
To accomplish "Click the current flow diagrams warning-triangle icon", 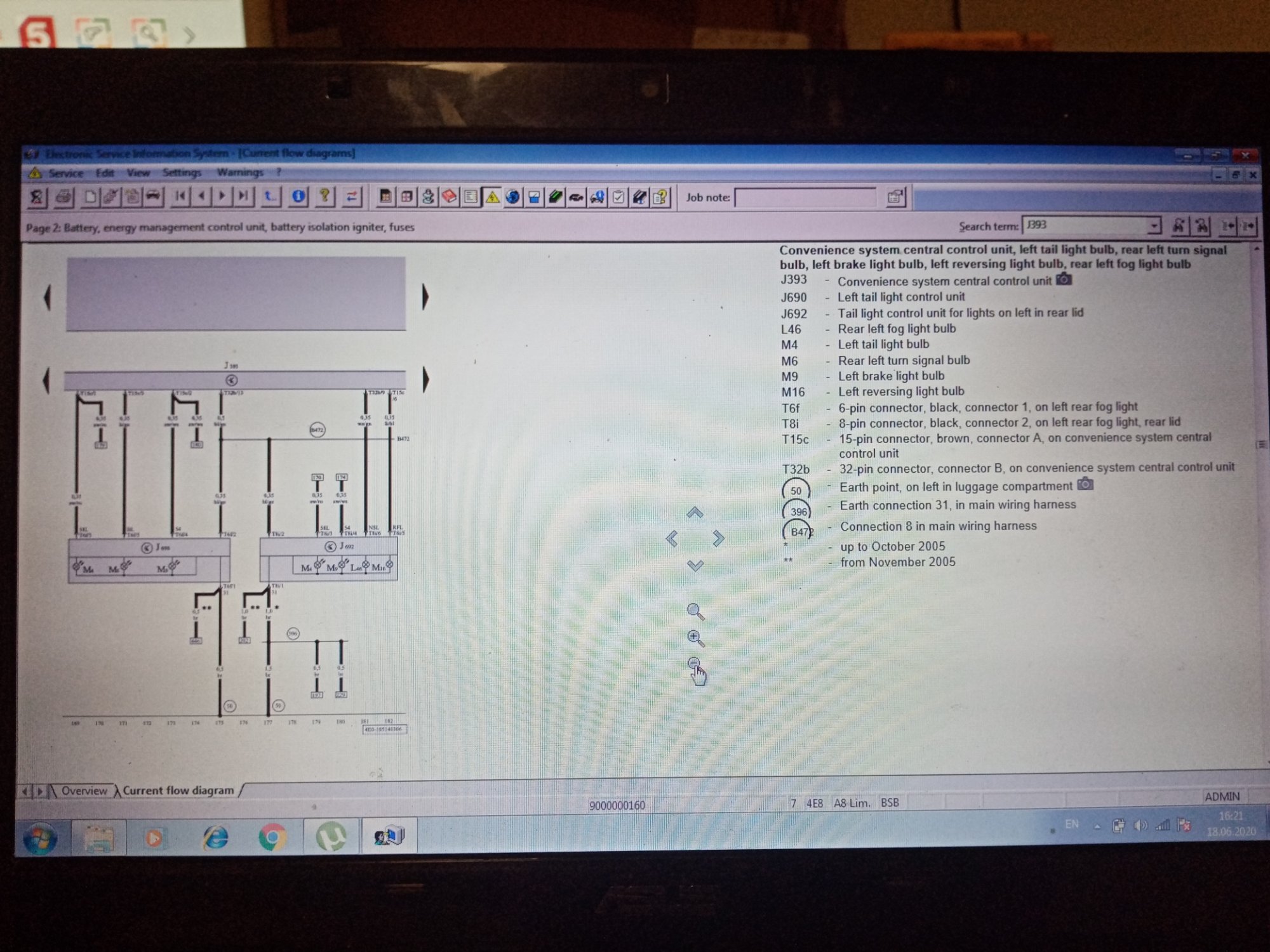I will pos(492,197).
